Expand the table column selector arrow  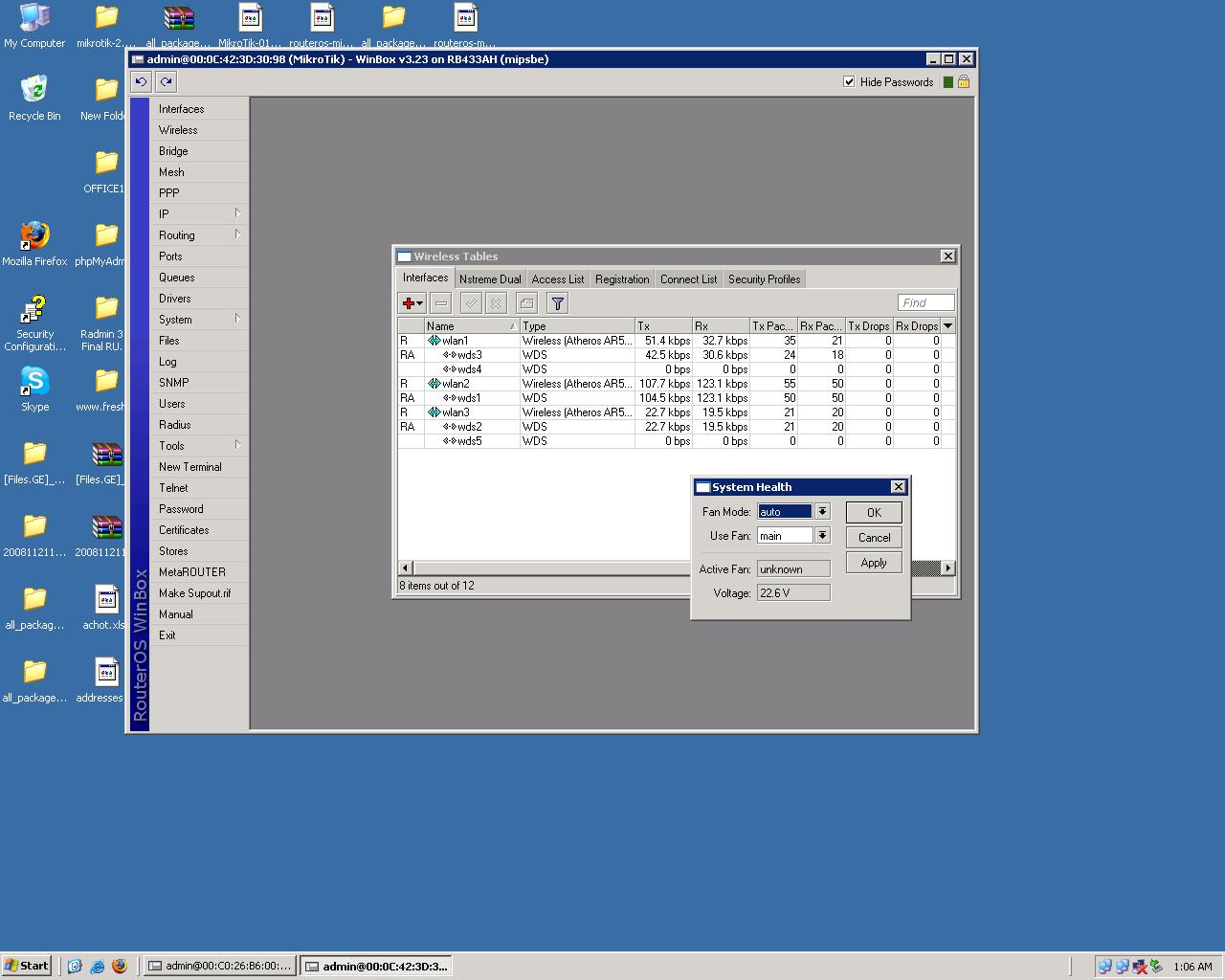coord(948,326)
